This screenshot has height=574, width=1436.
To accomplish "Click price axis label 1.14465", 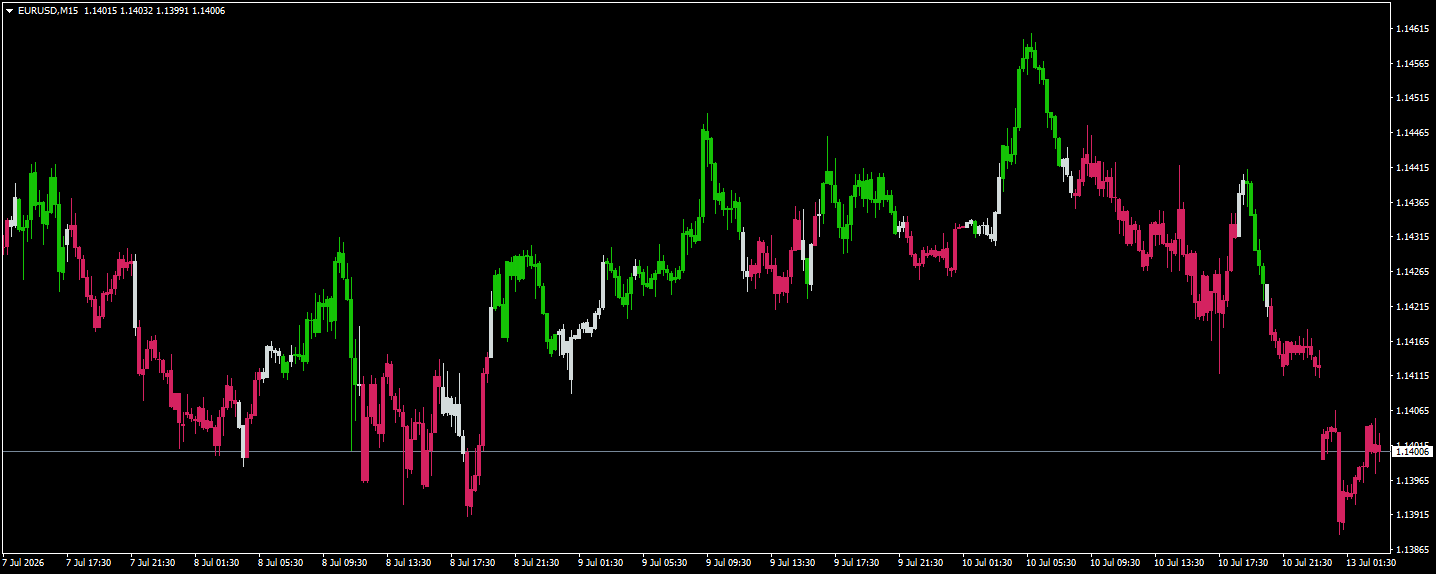I will point(1411,133).
